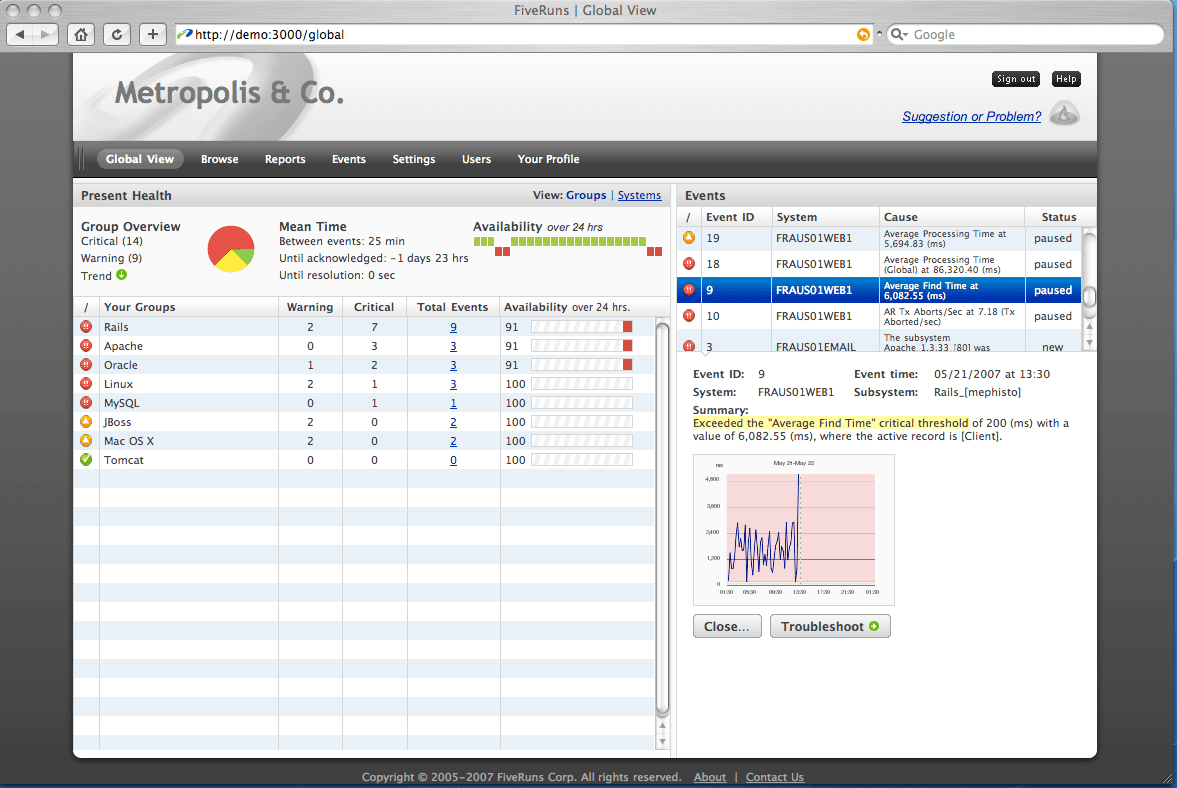The image size is (1177, 788).
Task: Click Rails availability bar
Action: [582, 326]
